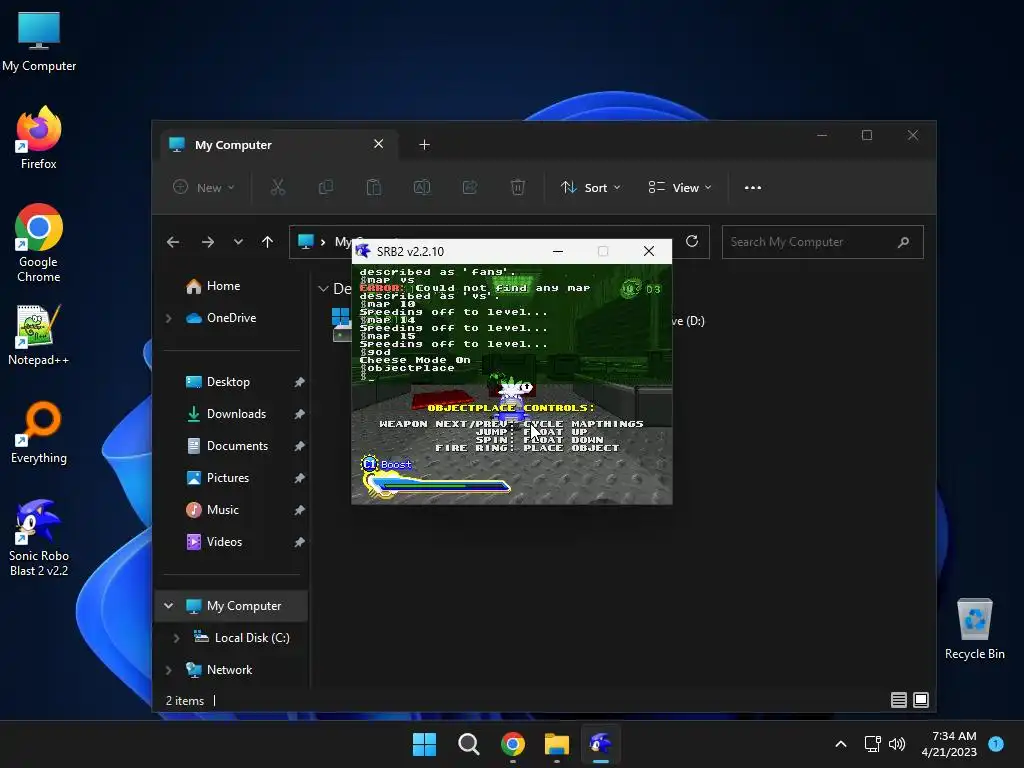Image resolution: width=1024 pixels, height=768 pixels.
Task: Close the My Computer tab
Action: [379, 144]
